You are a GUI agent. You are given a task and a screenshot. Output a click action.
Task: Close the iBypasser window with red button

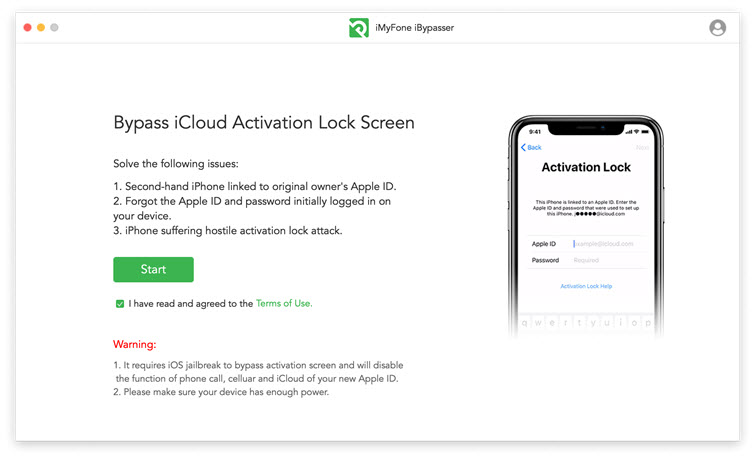tap(28, 27)
